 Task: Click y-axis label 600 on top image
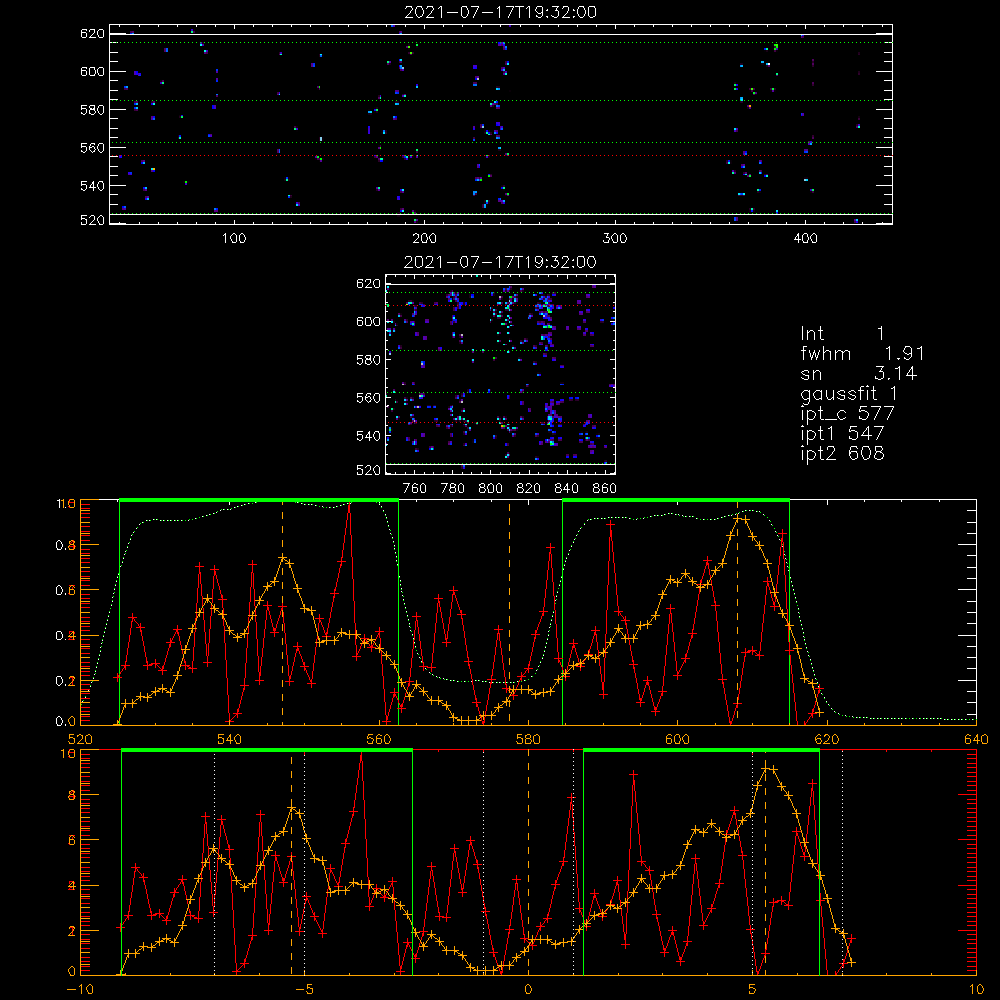pyautogui.click(x=92, y=71)
